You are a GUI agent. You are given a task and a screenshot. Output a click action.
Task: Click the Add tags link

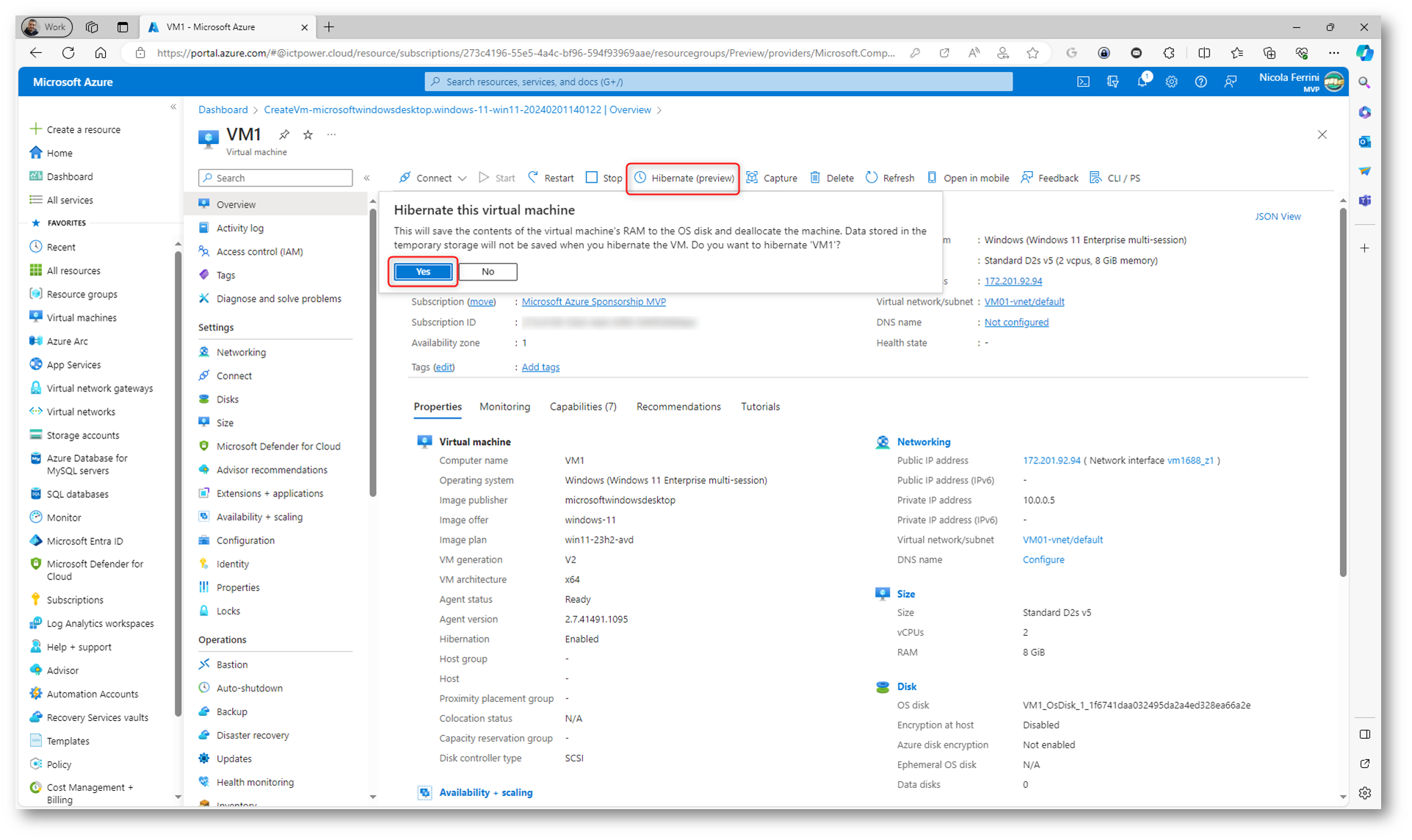tap(540, 367)
